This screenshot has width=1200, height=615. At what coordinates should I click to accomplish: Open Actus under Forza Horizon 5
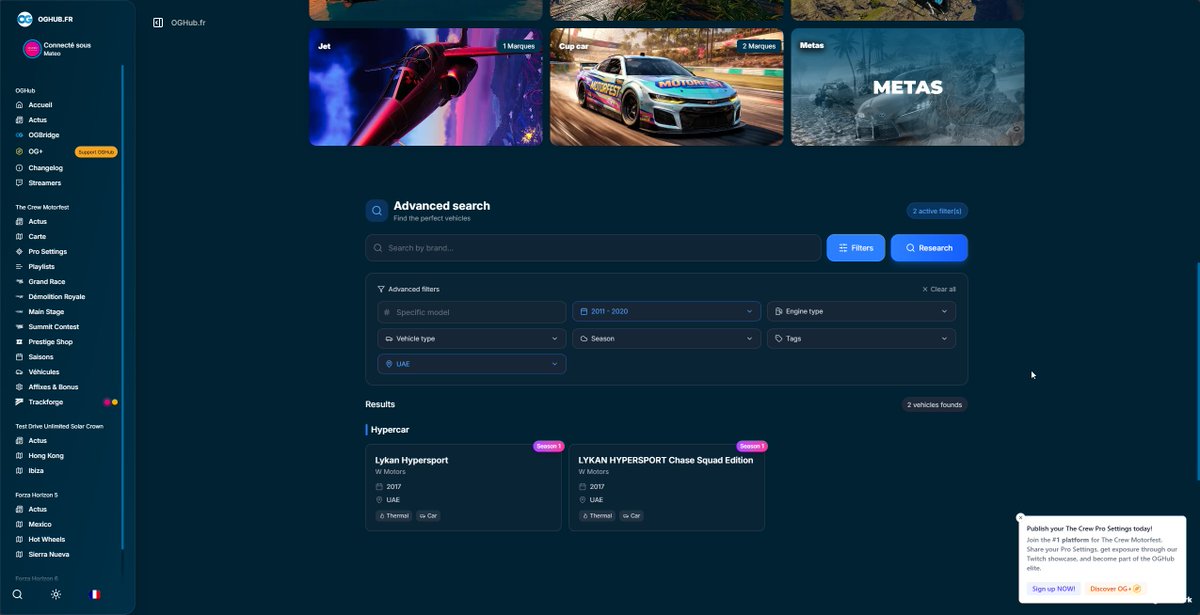38,510
